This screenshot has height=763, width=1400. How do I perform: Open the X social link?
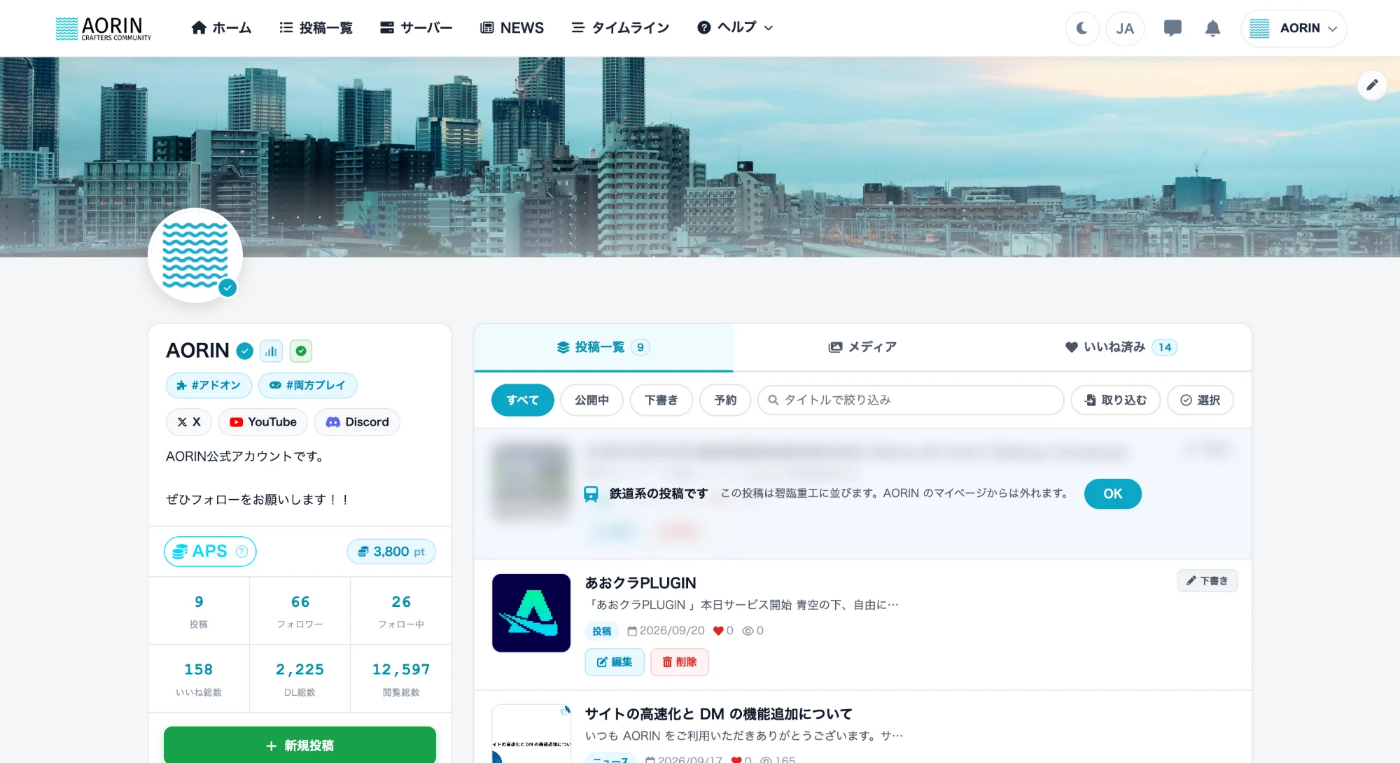coord(189,422)
